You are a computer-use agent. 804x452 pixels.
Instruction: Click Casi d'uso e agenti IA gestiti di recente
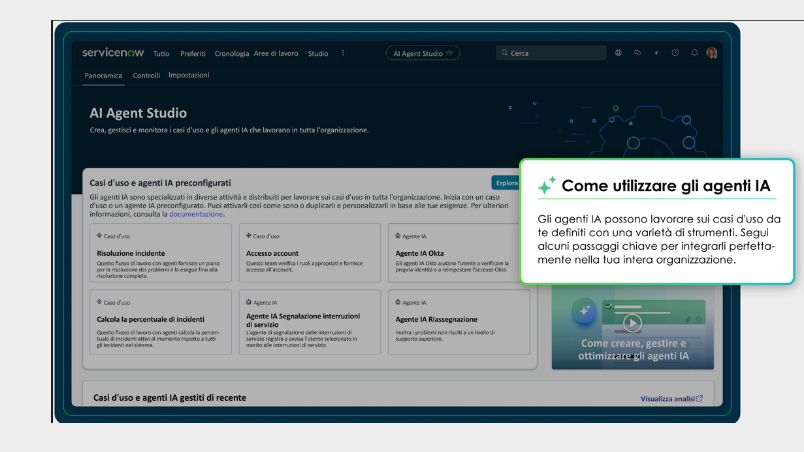point(170,398)
